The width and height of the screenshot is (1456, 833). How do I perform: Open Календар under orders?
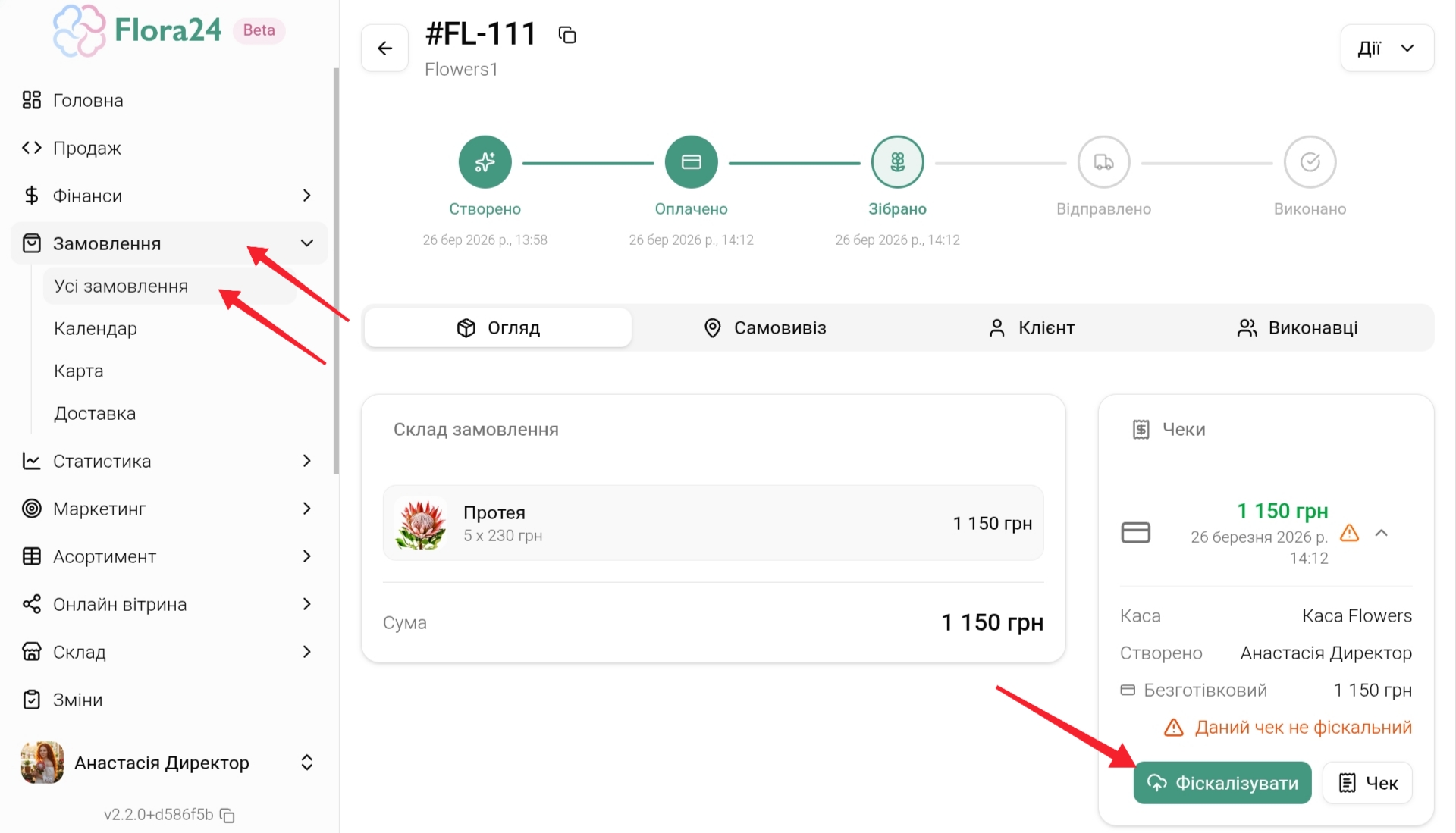pyautogui.click(x=96, y=329)
